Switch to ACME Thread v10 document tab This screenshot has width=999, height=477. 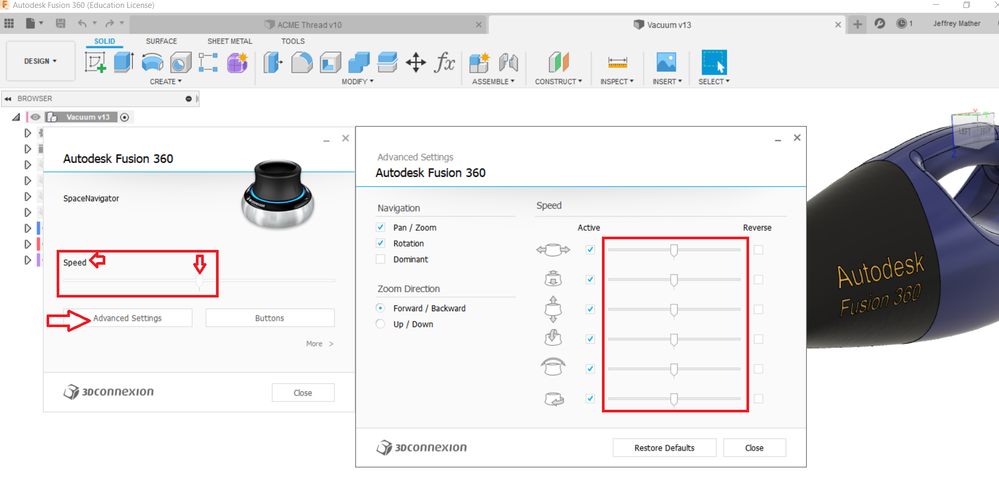pyautogui.click(x=309, y=24)
